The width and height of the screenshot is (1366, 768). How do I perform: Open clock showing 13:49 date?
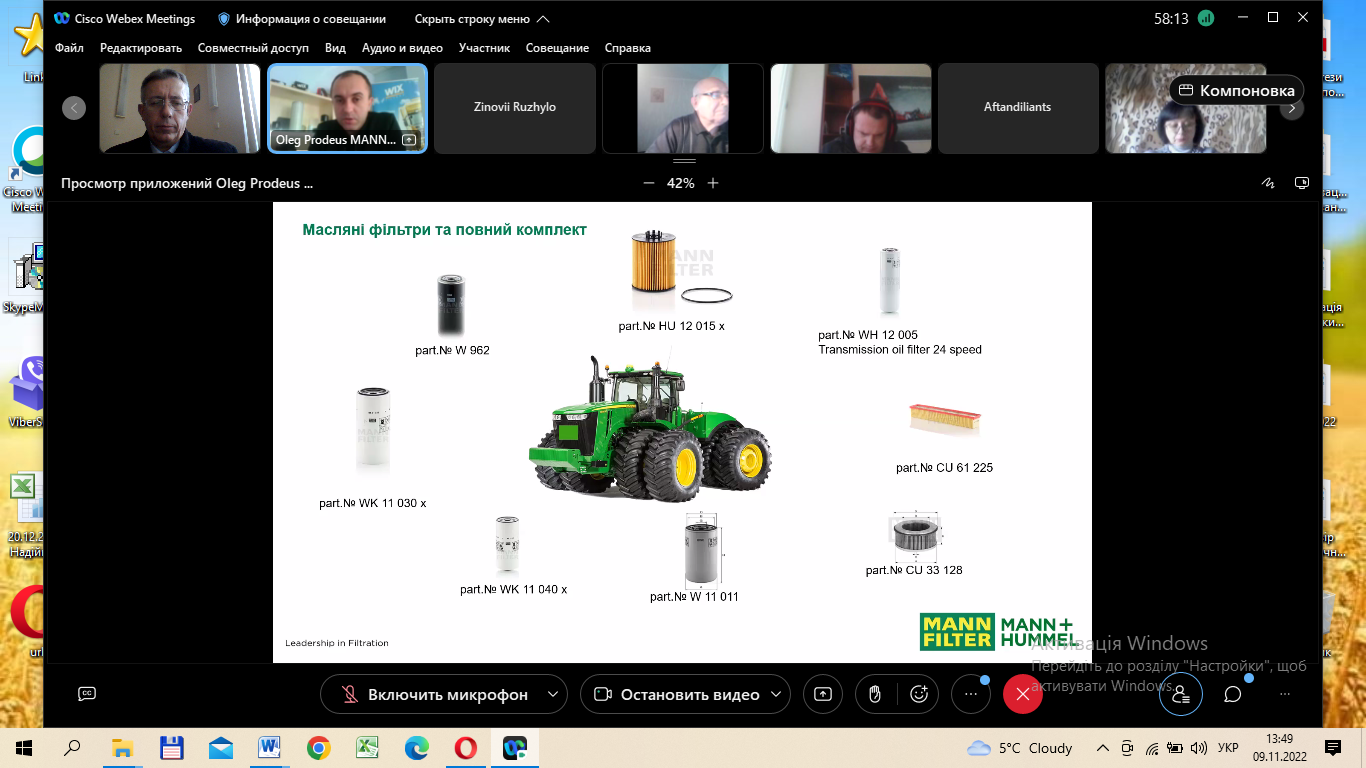[1279, 747]
